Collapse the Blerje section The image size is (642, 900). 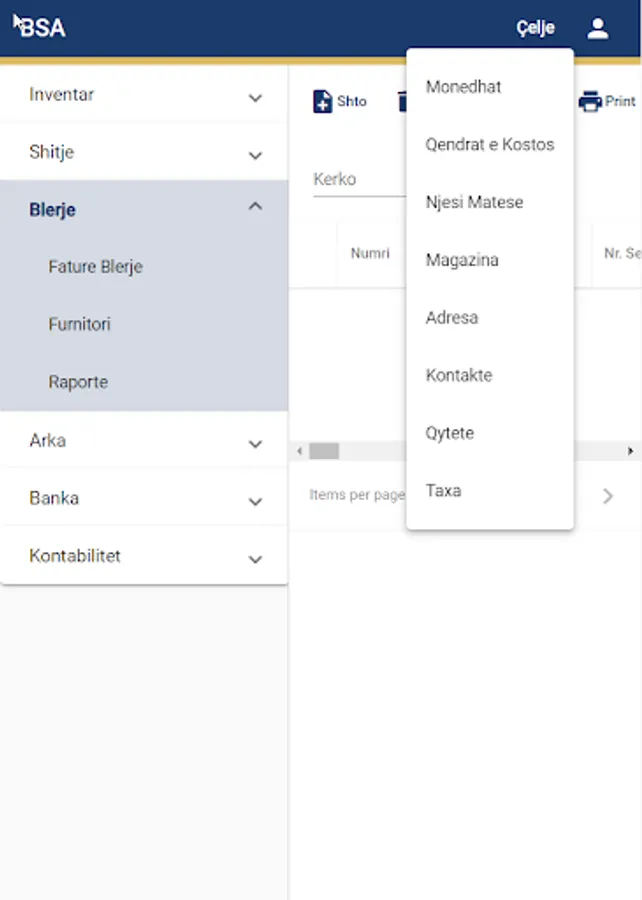[255, 207]
